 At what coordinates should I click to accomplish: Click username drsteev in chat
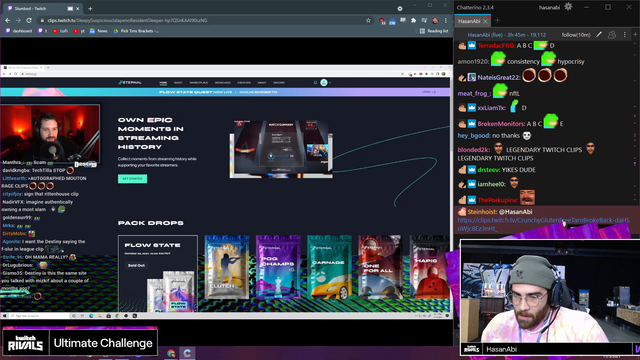point(488,170)
